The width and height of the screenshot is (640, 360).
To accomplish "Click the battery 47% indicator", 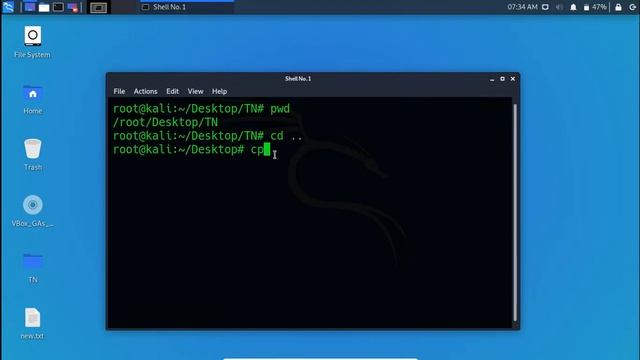I will pos(595,7).
